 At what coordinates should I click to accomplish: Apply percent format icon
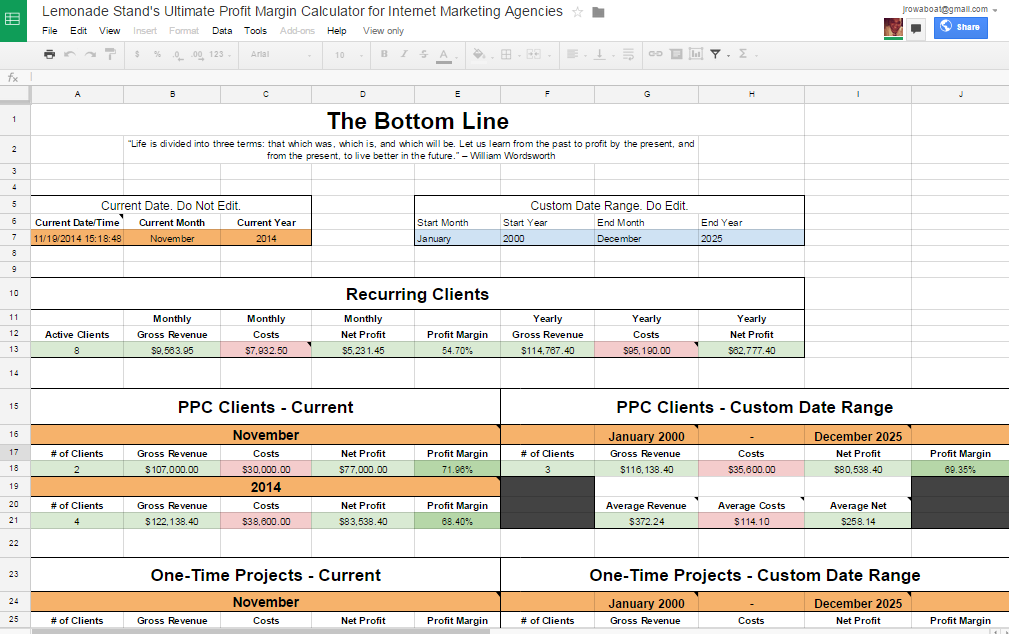pyautogui.click(x=157, y=54)
